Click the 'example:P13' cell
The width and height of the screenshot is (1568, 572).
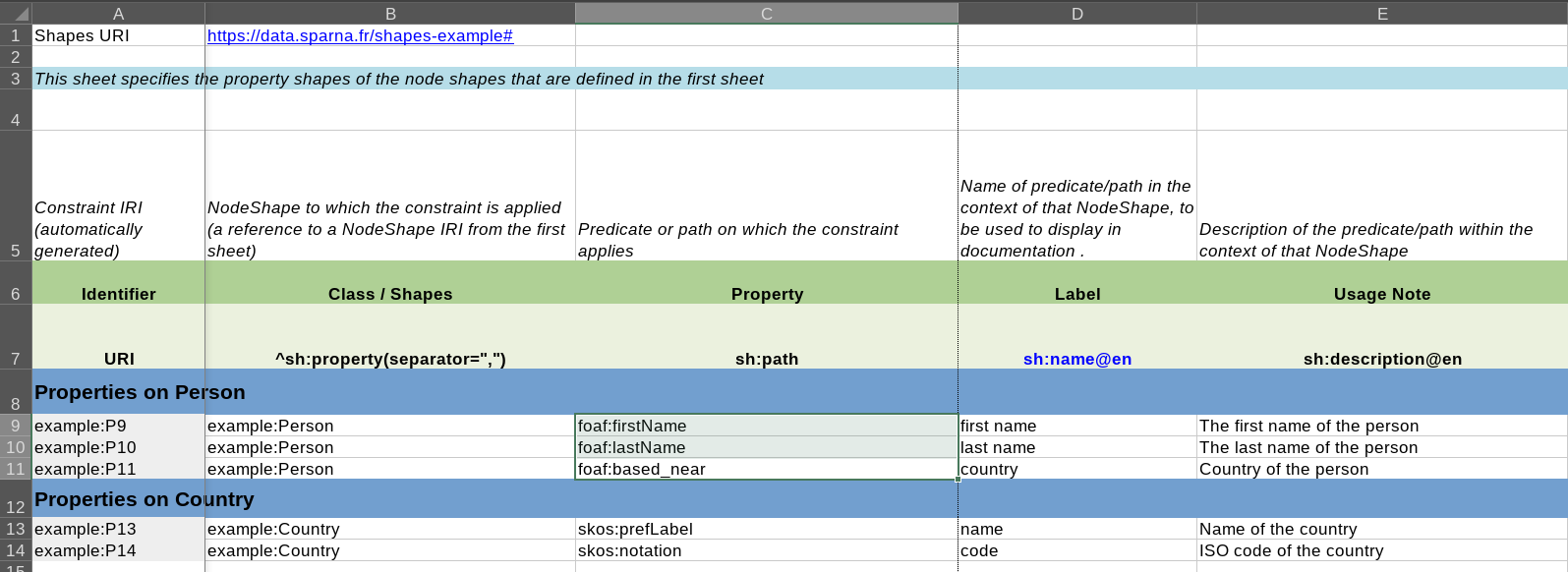coord(118,529)
